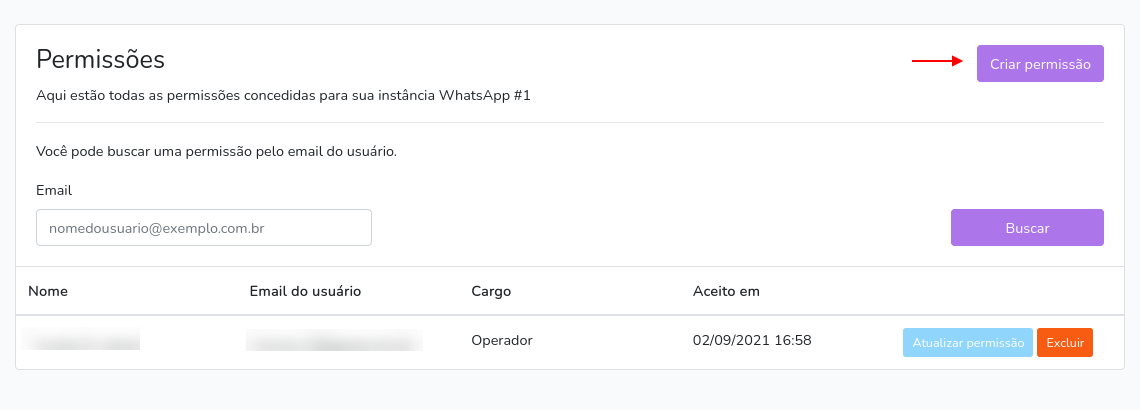Image resolution: width=1140 pixels, height=410 pixels.
Task: Click the Email do usuário column header
Action: click(x=305, y=292)
